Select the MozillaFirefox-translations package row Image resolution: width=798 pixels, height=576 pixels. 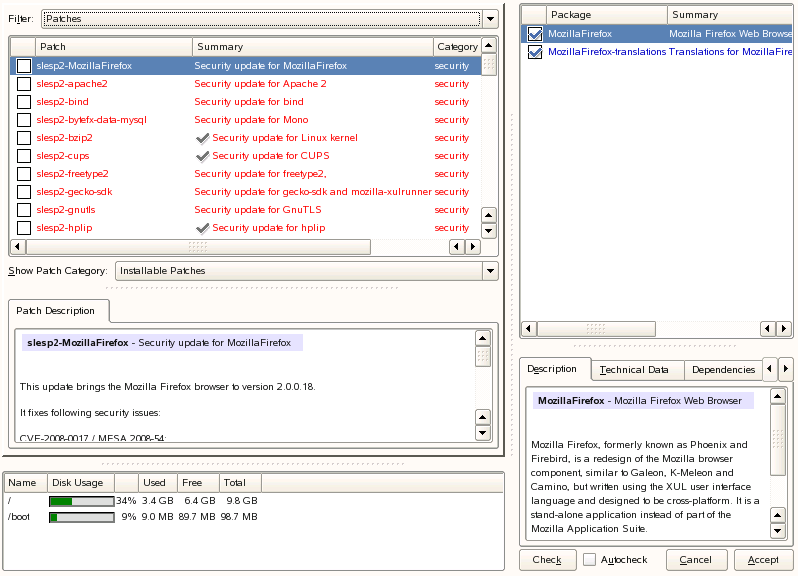tap(658, 52)
